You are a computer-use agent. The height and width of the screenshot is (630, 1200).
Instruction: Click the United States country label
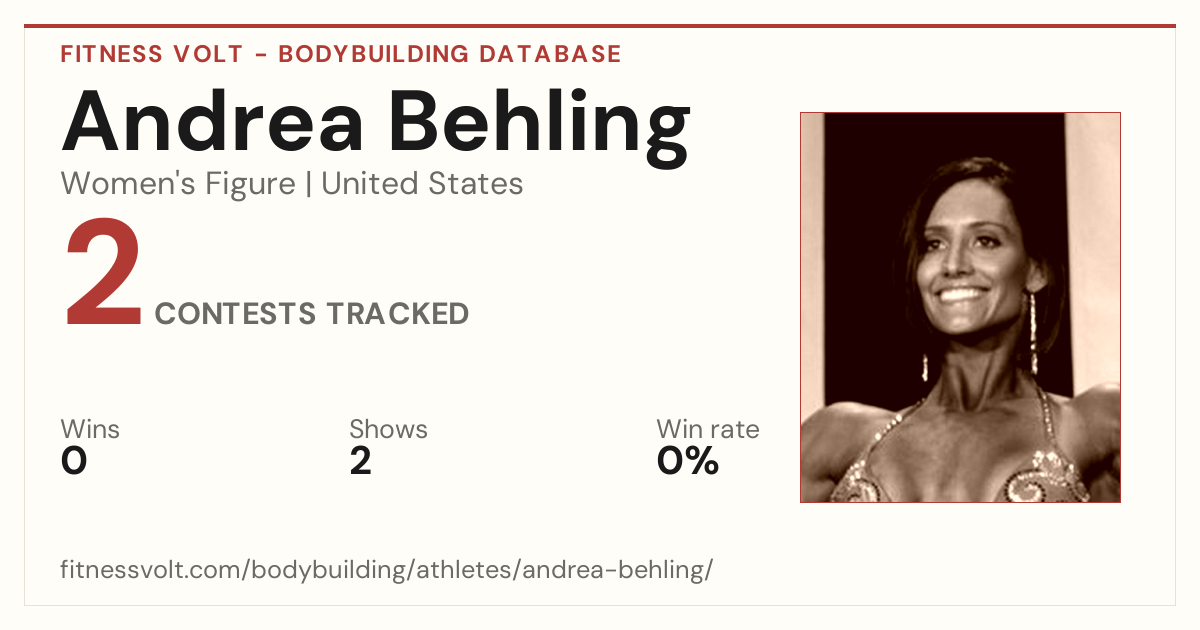(422, 184)
